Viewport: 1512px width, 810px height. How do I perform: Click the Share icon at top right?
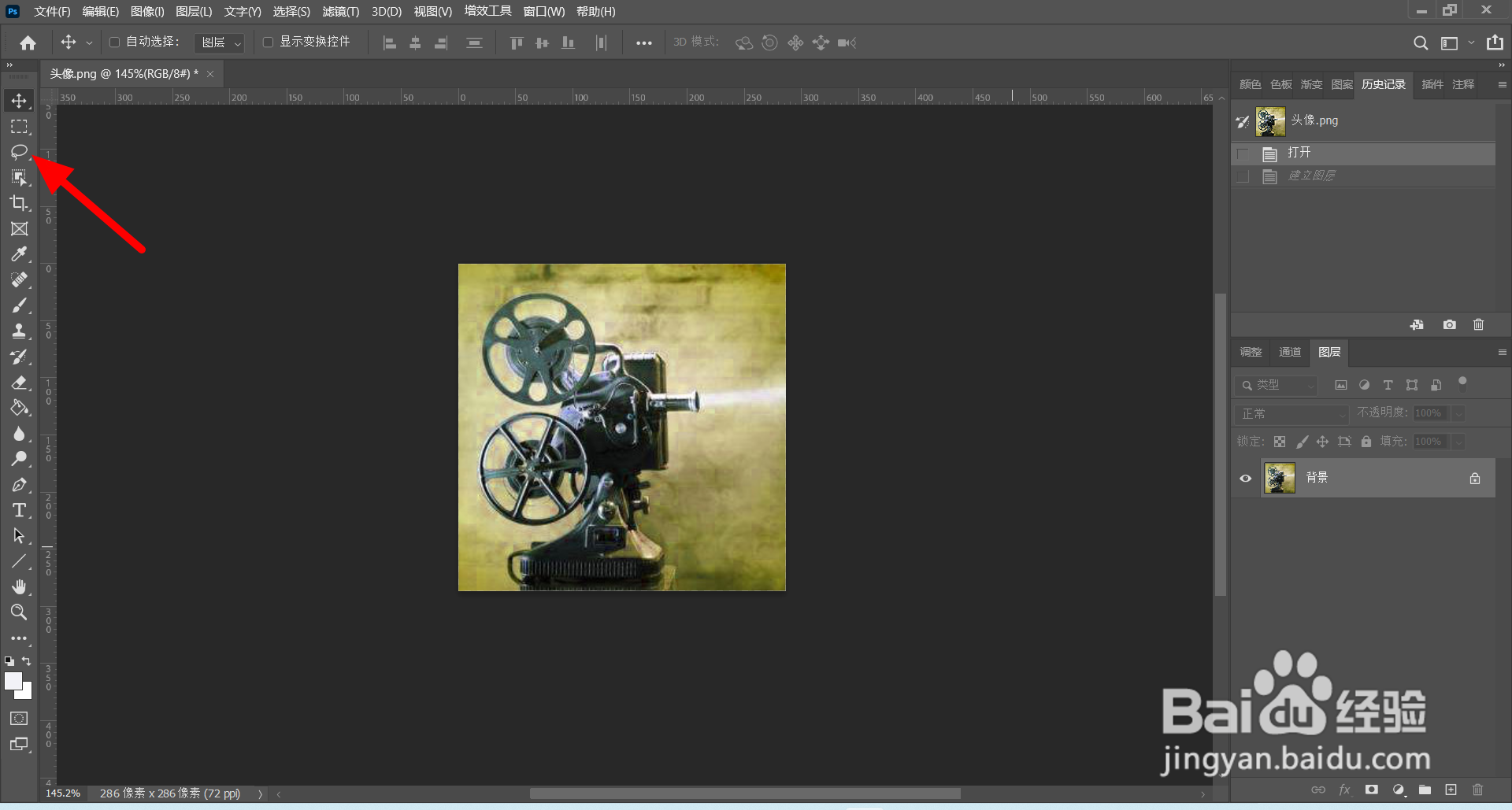coord(1495,43)
